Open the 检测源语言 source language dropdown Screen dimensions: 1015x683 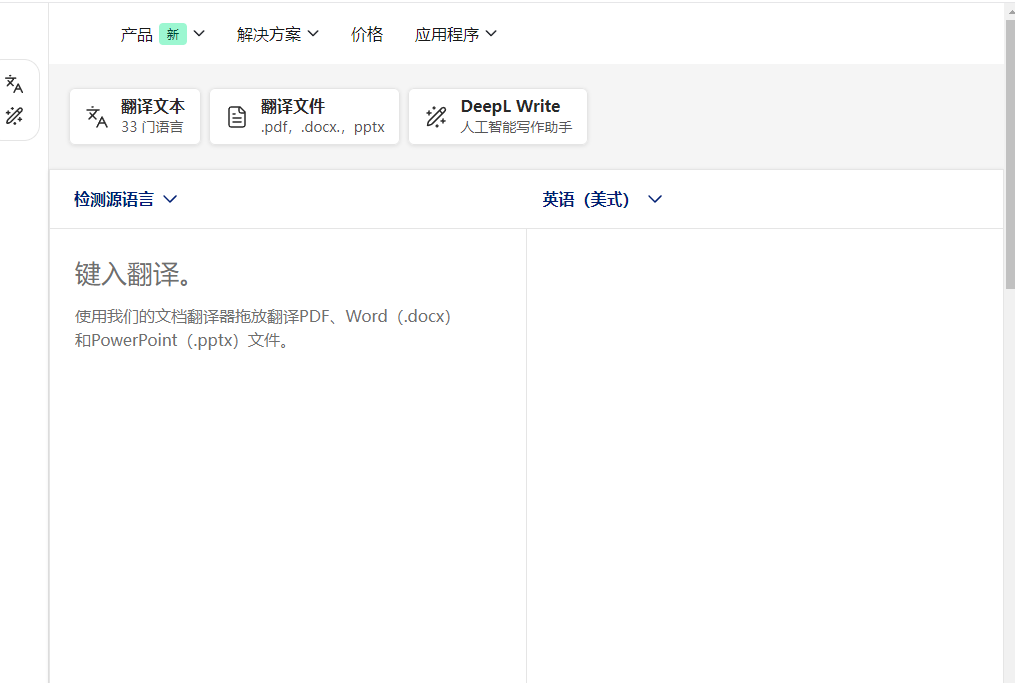coord(126,199)
